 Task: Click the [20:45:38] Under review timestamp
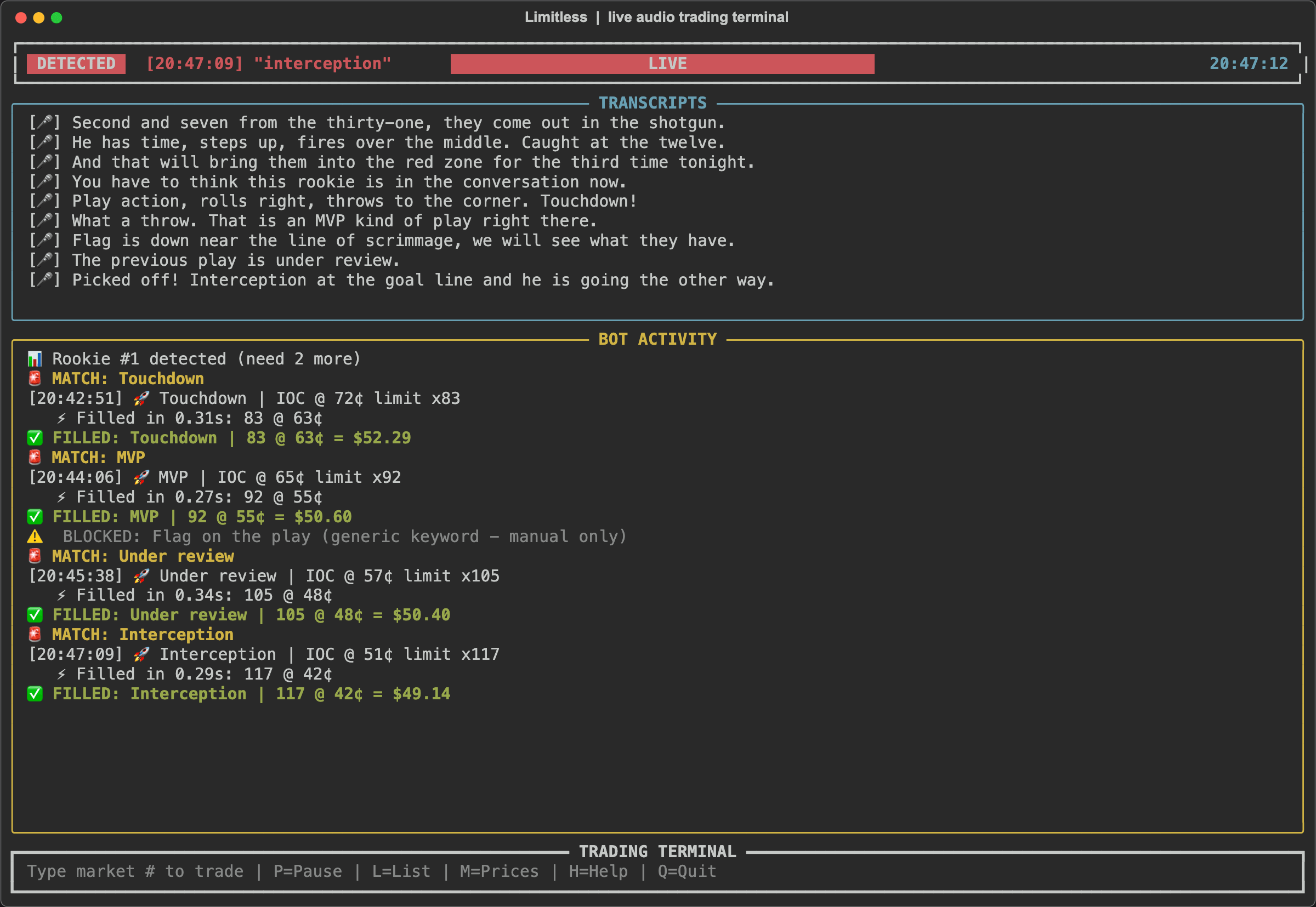[x=76, y=575]
